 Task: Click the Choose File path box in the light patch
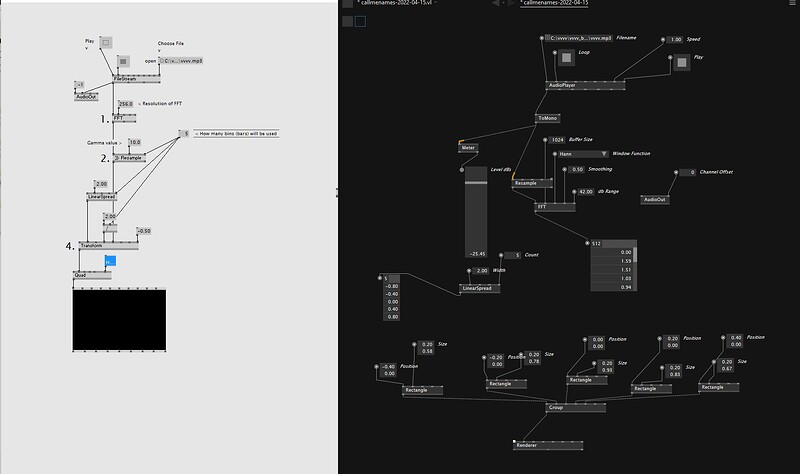point(181,61)
